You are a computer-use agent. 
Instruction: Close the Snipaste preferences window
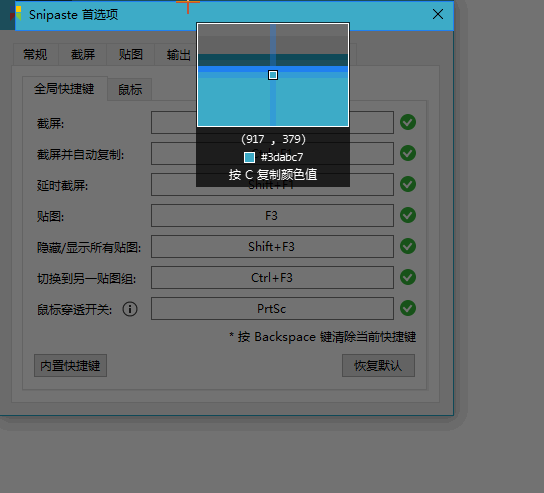tap(438, 14)
